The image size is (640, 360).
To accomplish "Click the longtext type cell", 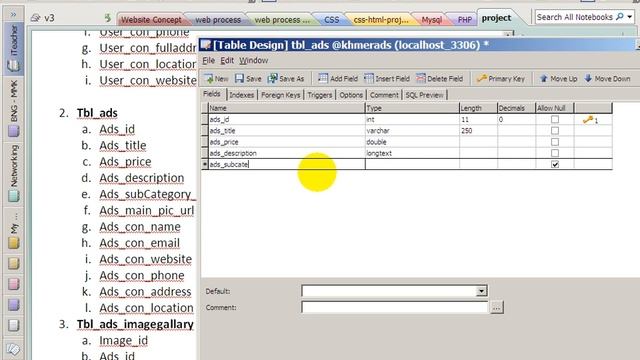I will 412,153.
